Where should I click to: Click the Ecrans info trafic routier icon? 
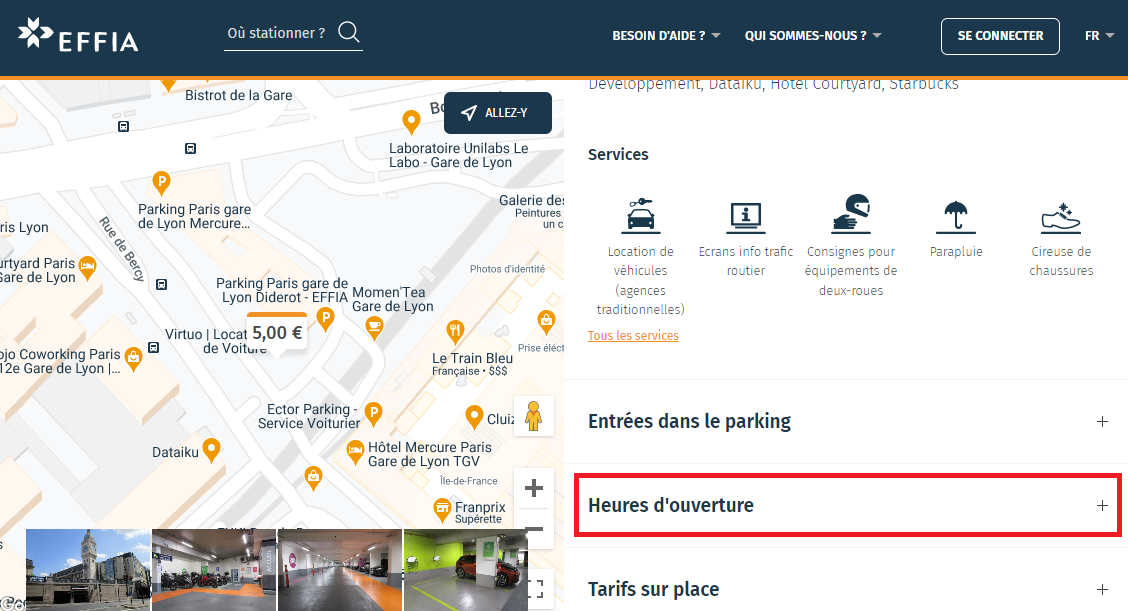745,217
